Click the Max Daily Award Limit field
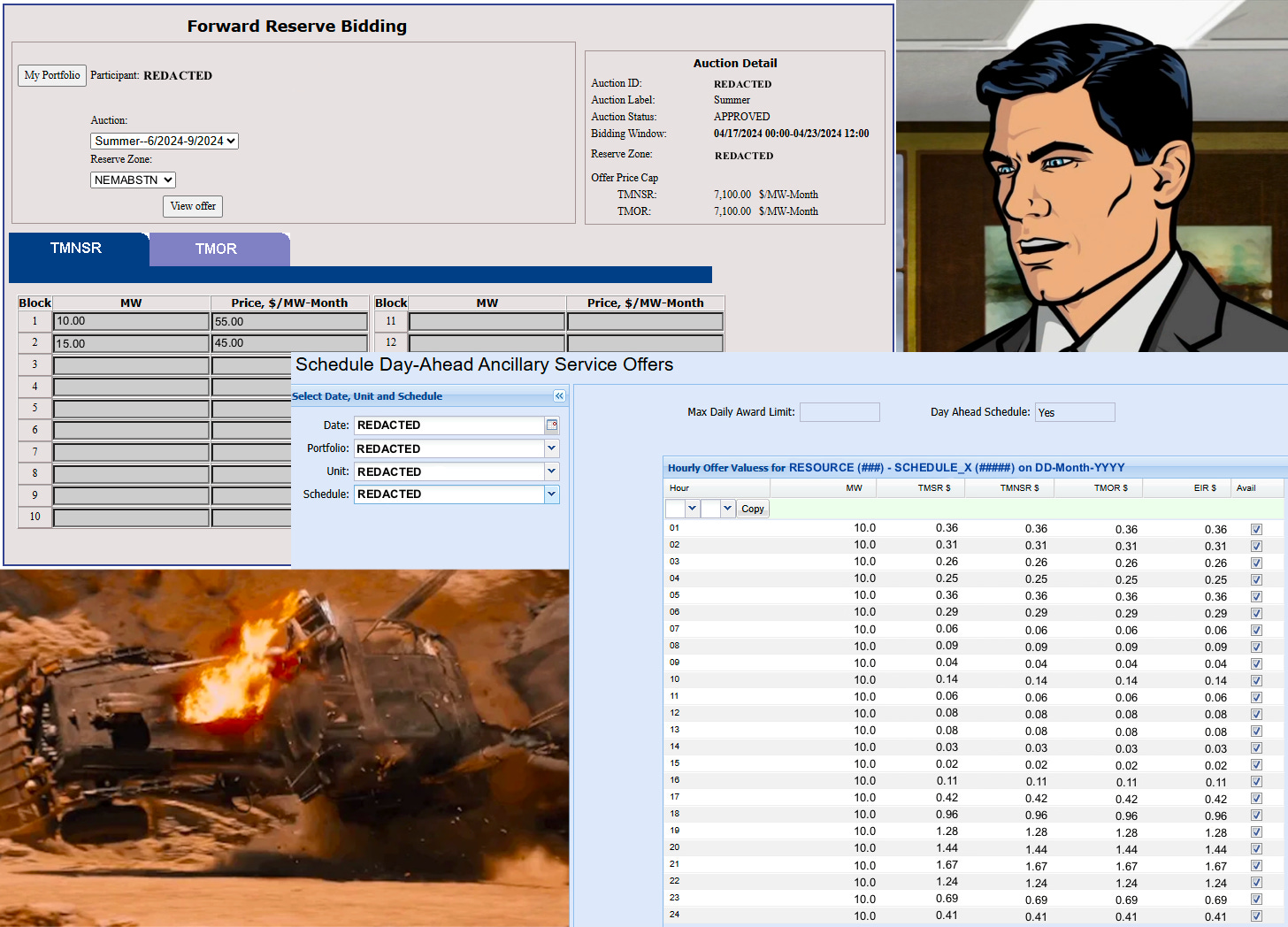 839,412
